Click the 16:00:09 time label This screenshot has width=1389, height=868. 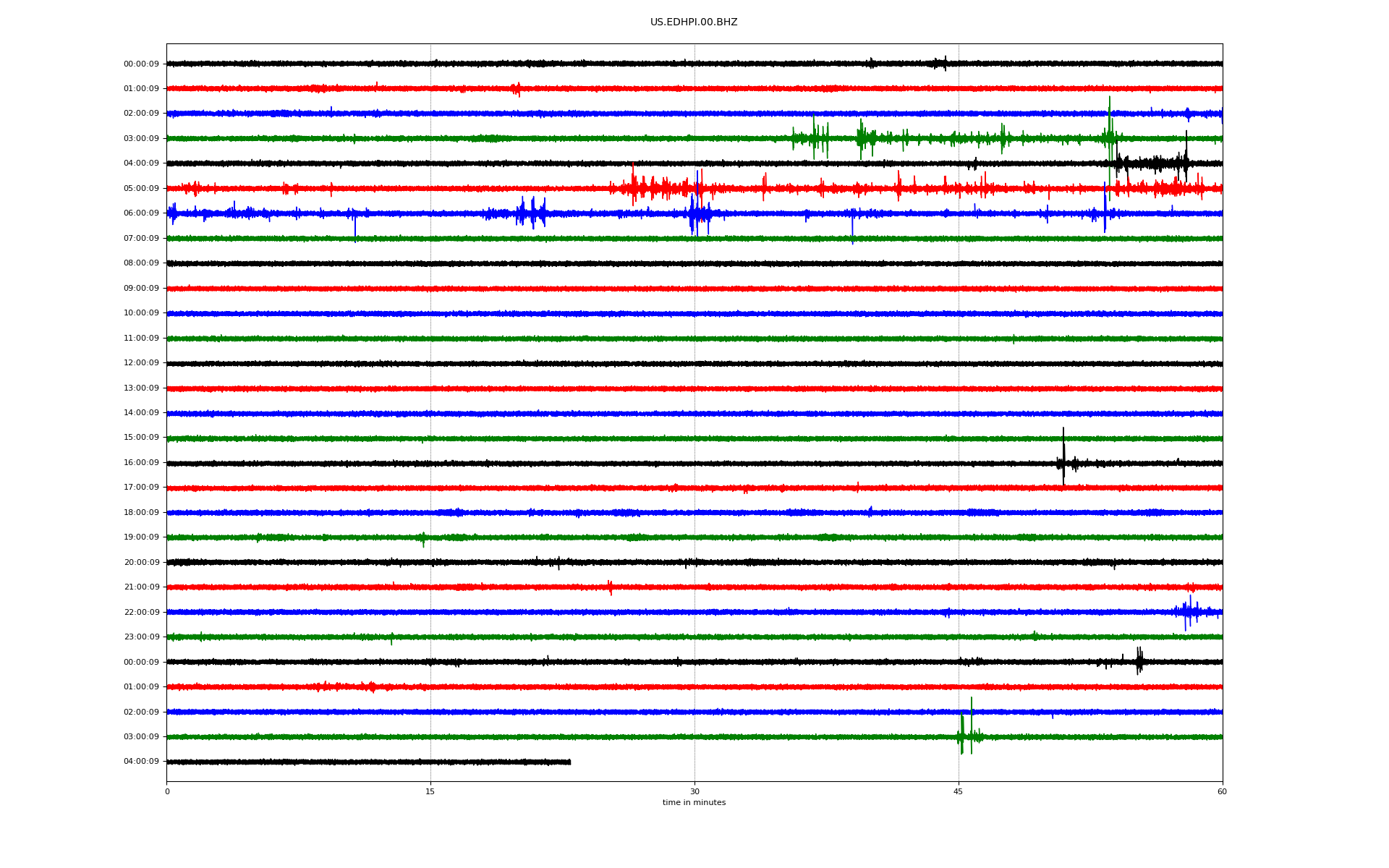pyautogui.click(x=141, y=463)
